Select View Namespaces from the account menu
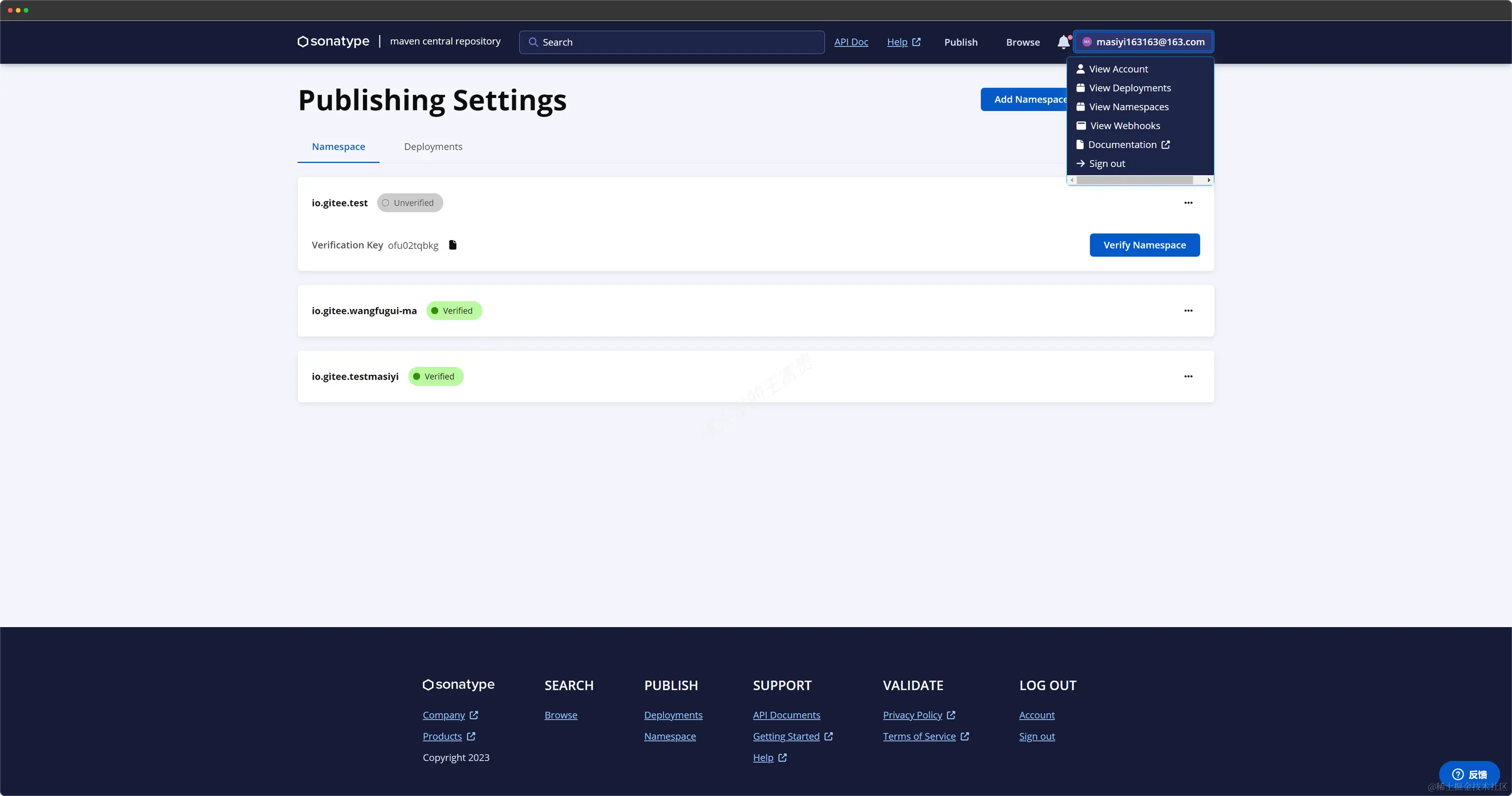Image resolution: width=1512 pixels, height=796 pixels. [1128, 107]
